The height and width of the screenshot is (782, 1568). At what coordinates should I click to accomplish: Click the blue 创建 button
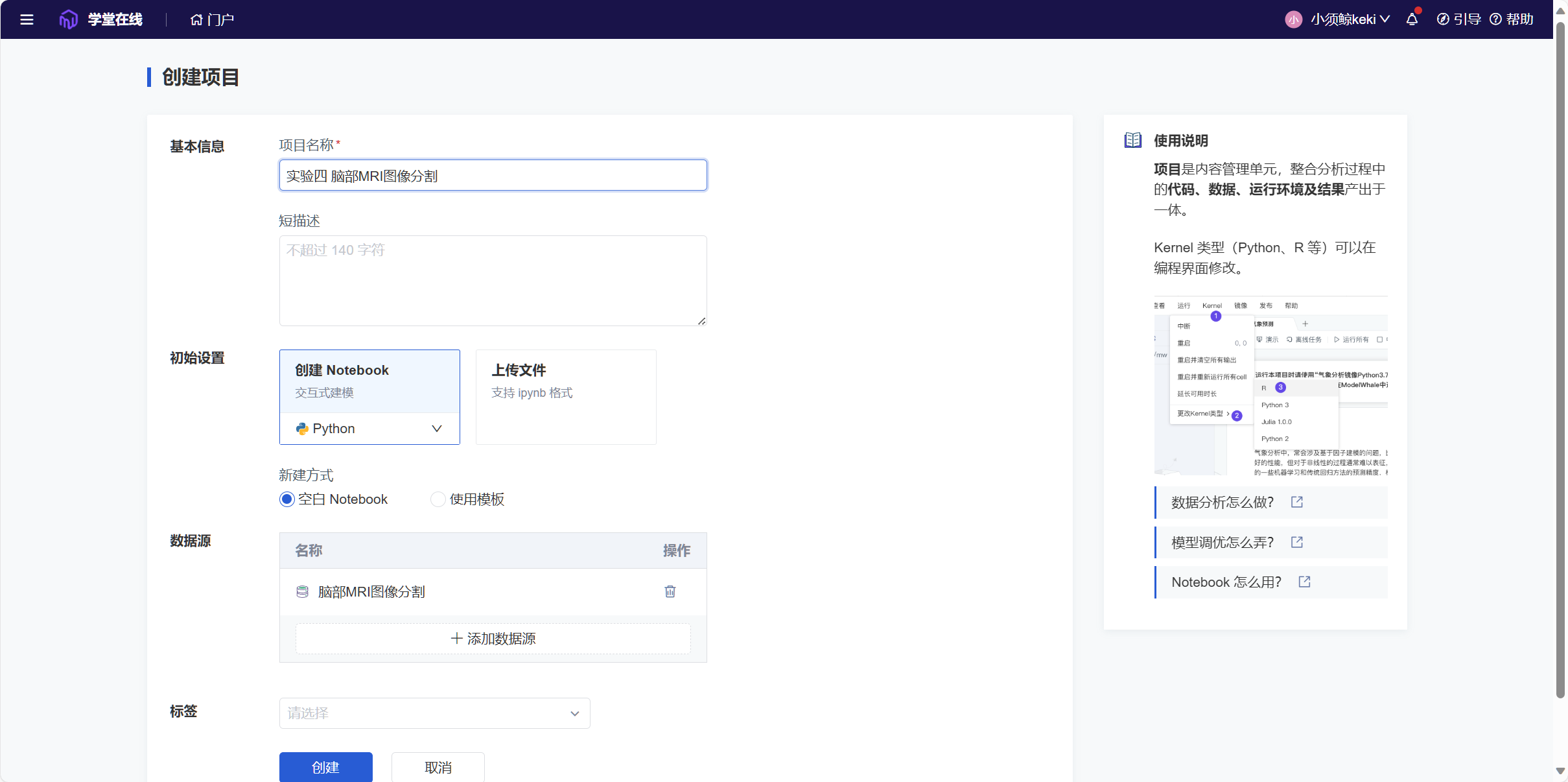click(325, 767)
